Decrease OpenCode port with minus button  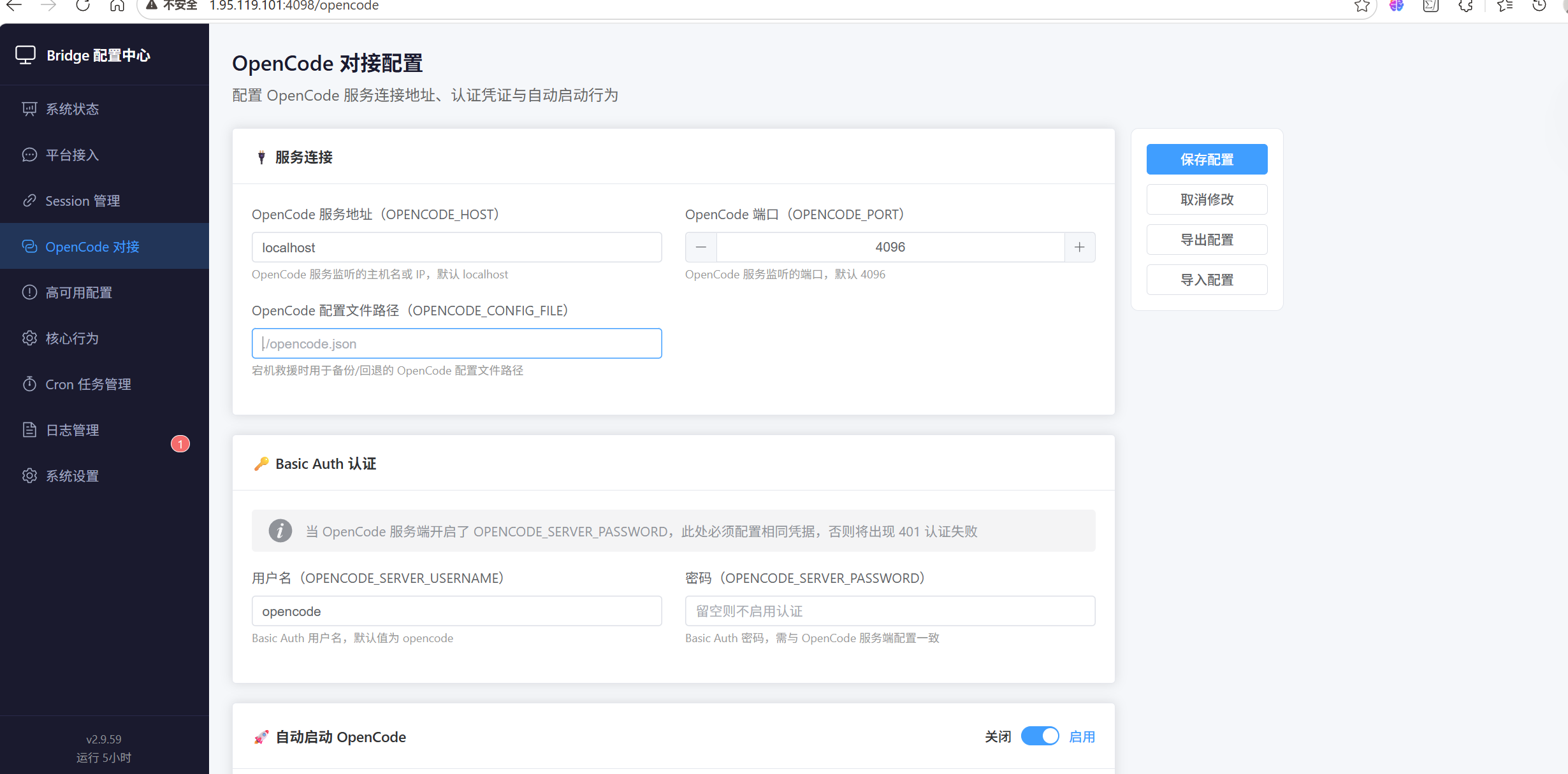coord(701,247)
